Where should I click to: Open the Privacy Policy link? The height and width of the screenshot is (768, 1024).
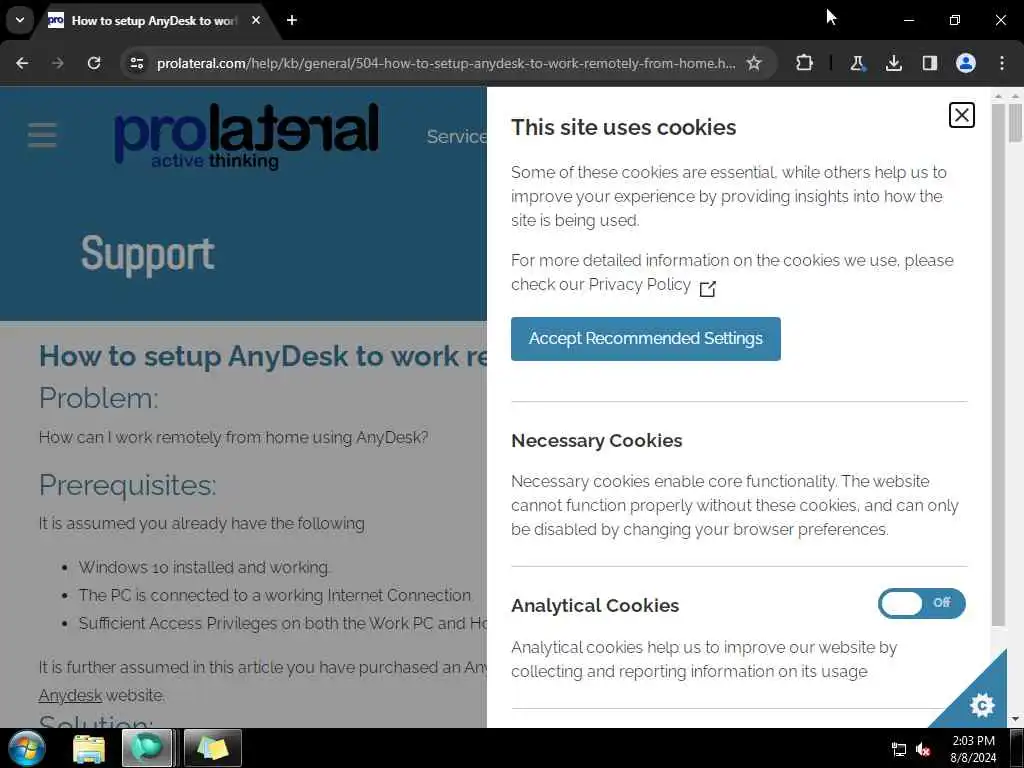click(639, 285)
